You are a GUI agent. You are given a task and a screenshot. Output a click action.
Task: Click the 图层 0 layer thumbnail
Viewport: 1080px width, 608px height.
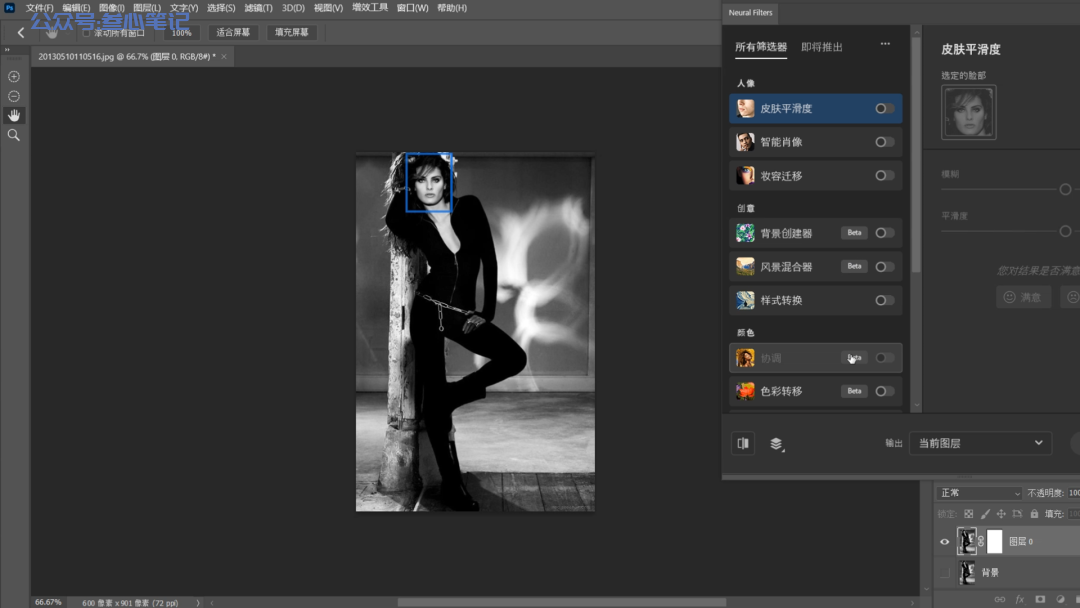[x=967, y=541]
